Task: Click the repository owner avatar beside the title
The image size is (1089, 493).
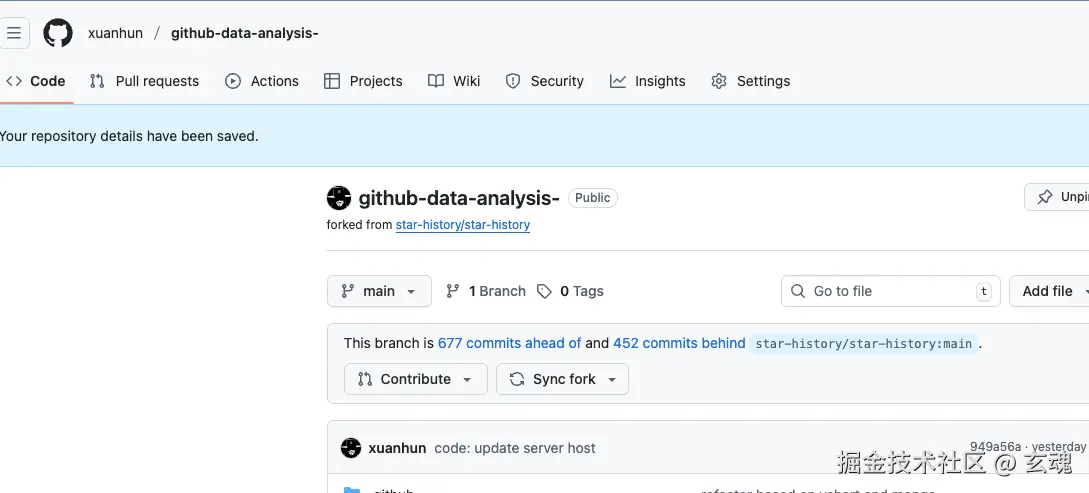Action: pyautogui.click(x=339, y=198)
